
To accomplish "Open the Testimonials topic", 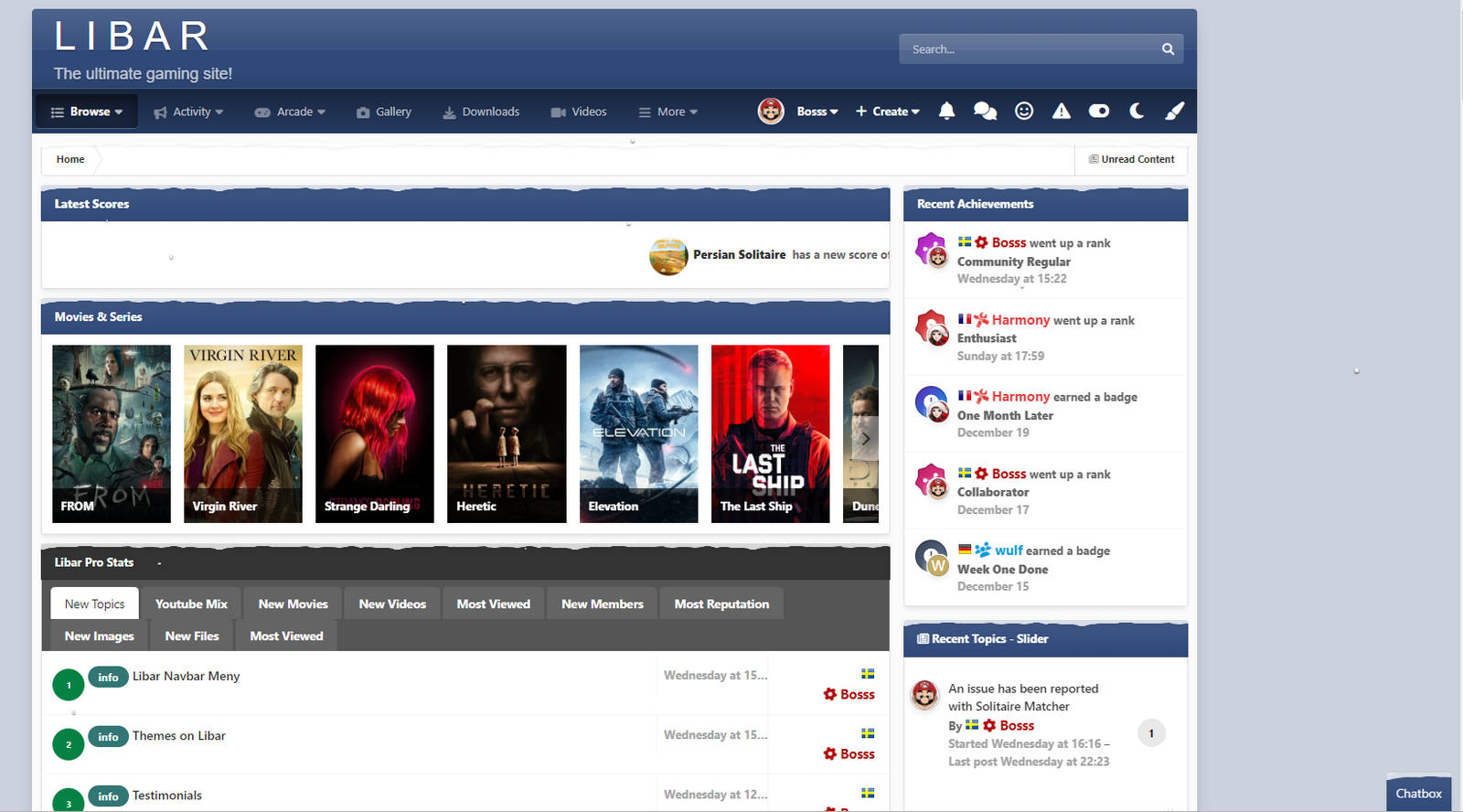I will (x=166, y=796).
